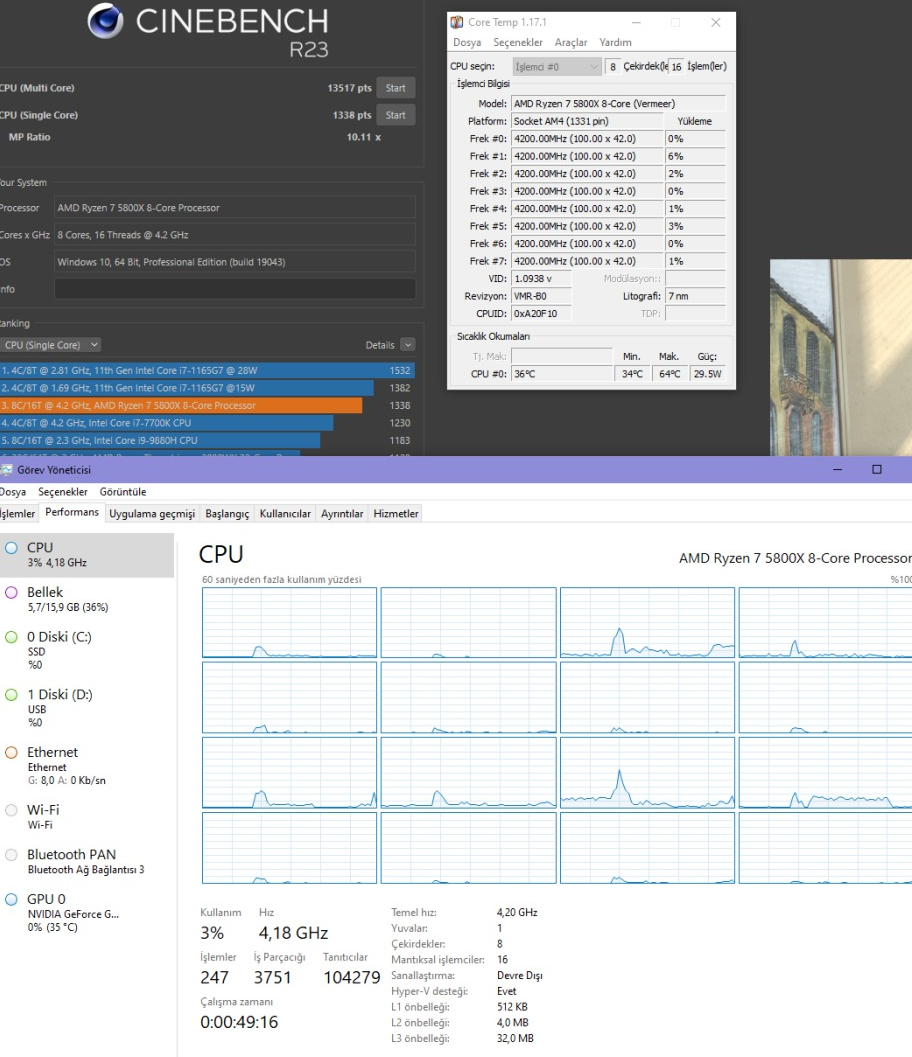Click the first logical processor graph
The width and height of the screenshot is (912, 1057).
point(289,622)
